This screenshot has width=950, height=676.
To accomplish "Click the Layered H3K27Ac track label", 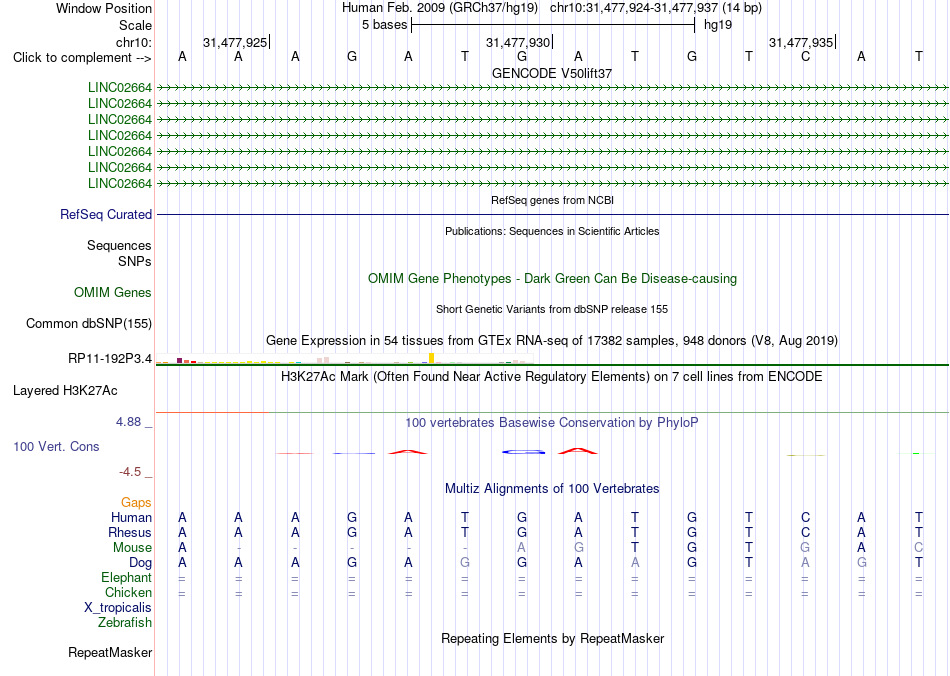I will 65,391.
